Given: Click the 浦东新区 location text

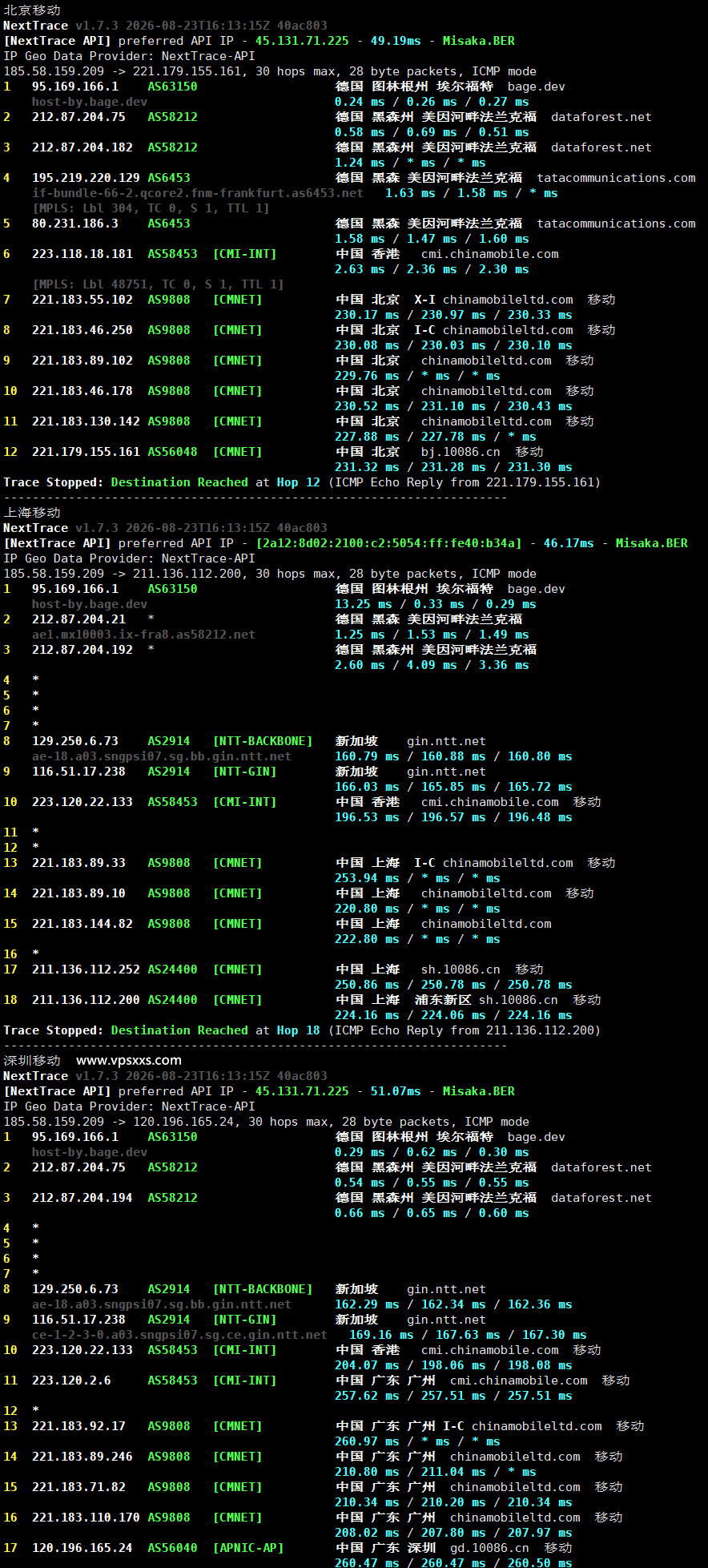Looking at the screenshot, I should (443, 1000).
